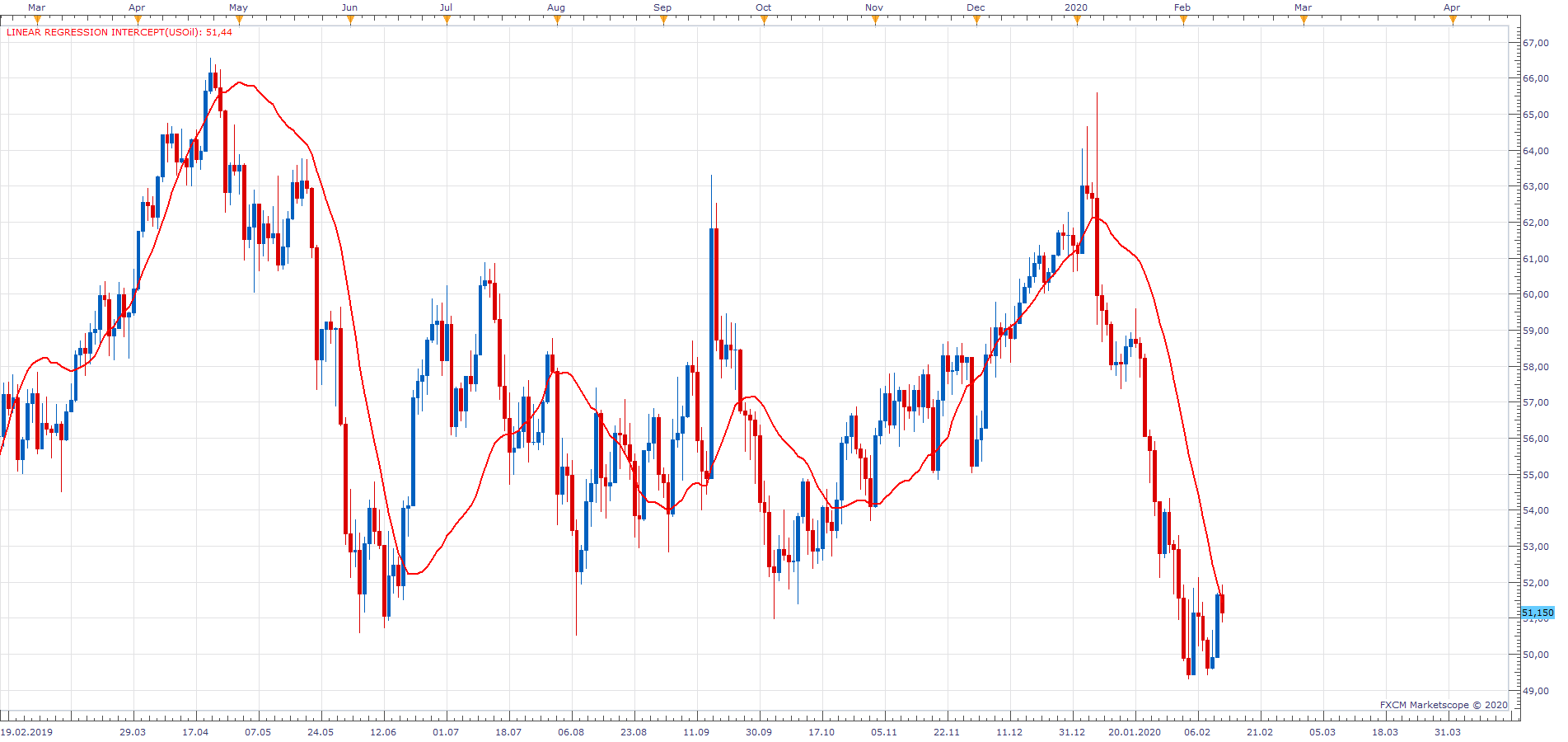Click the orange month marker under Feb
This screenshot has height=742, width=1568.
(x=1183, y=20)
